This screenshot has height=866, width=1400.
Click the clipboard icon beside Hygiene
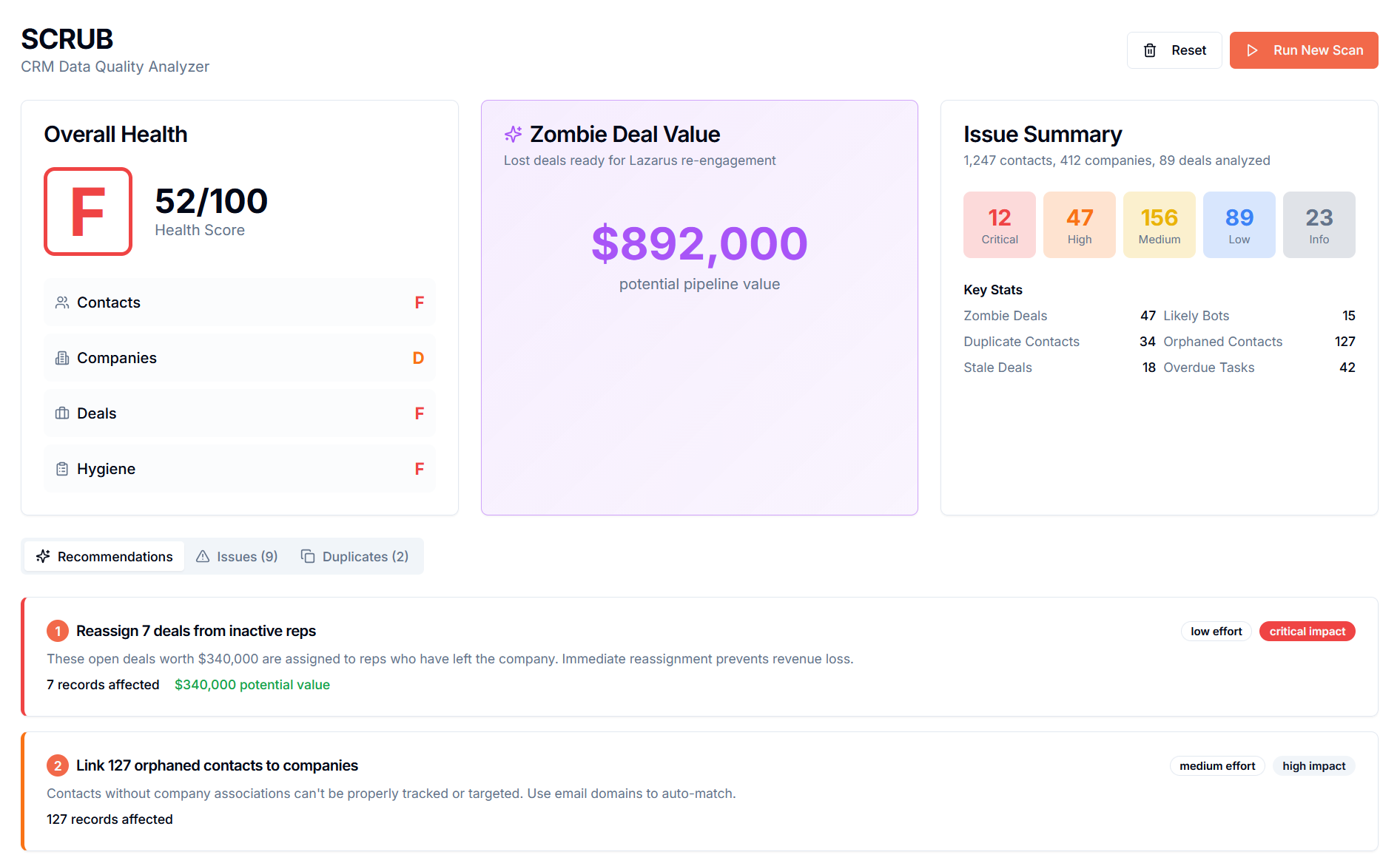(62, 468)
